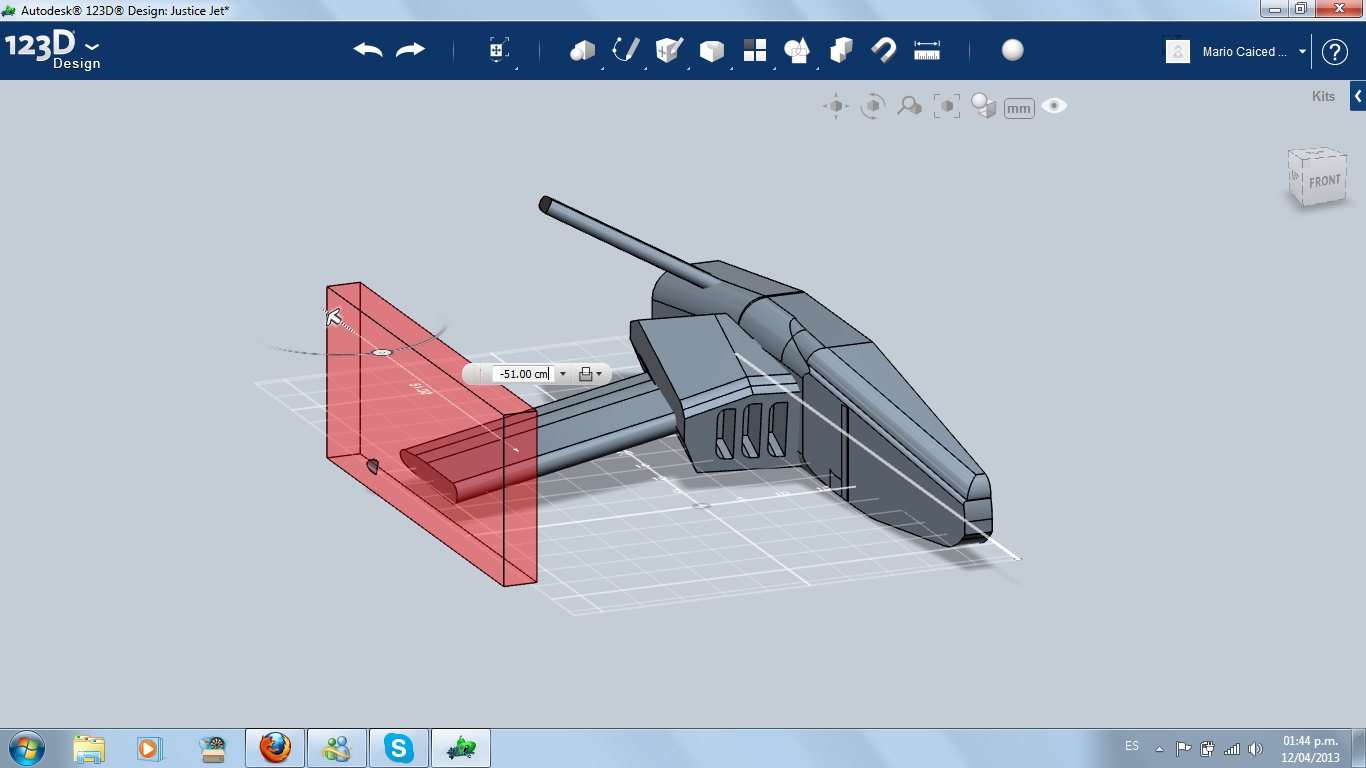This screenshot has width=1366, height=768.
Task: Open the Help question mark
Action: pyautogui.click(x=1335, y=52)
